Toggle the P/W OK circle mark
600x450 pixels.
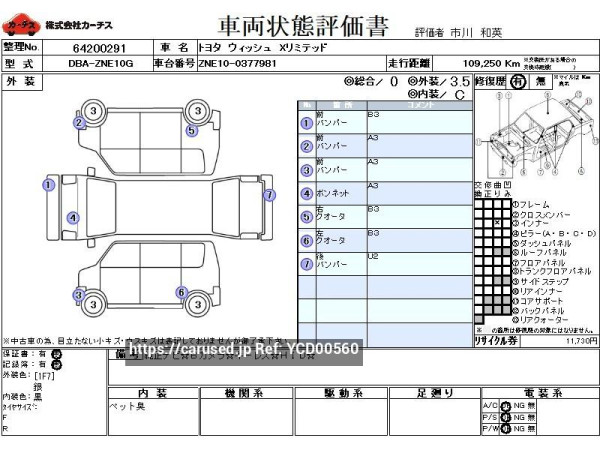click(506, 428)
